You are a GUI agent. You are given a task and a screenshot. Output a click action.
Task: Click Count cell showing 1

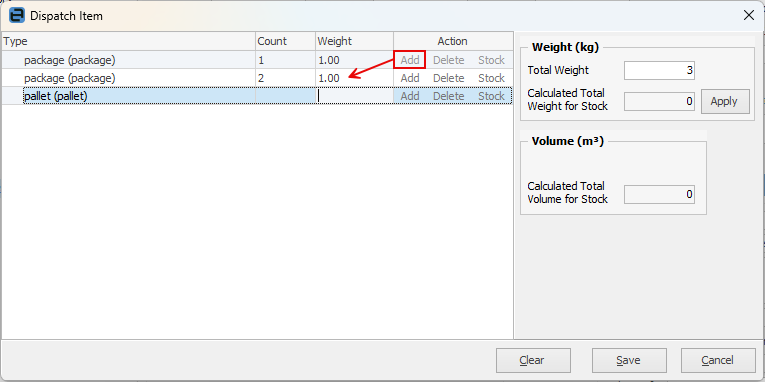[285, 60]
